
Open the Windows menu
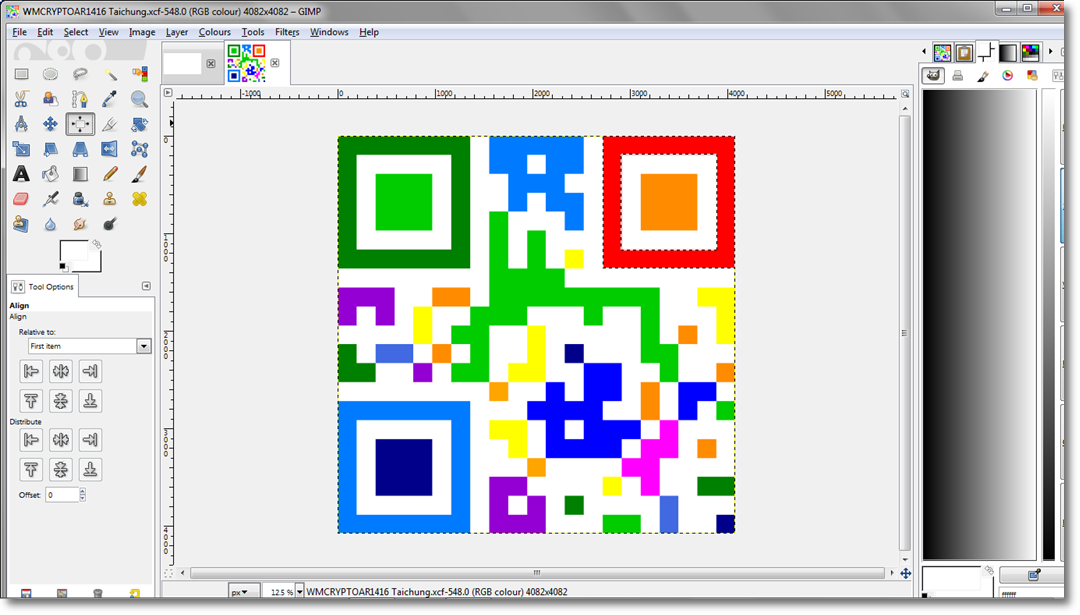pyautogui.click(x=329, y=32)
